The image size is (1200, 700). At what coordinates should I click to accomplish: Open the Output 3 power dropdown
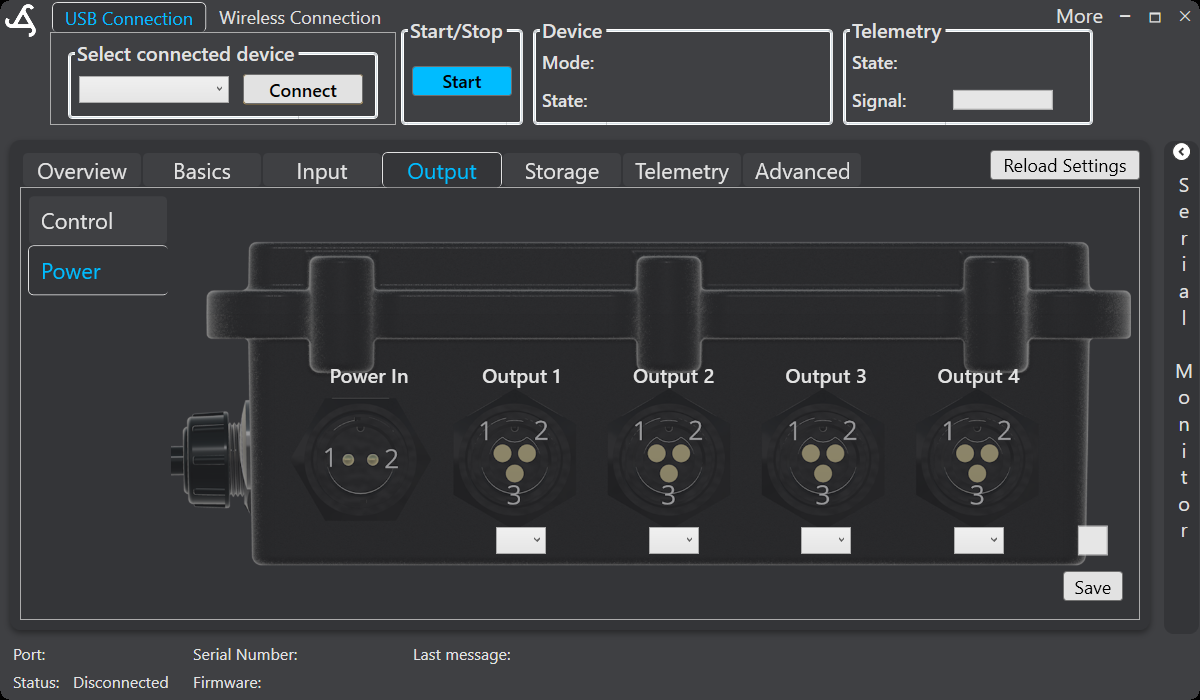[x=826, y=541]
